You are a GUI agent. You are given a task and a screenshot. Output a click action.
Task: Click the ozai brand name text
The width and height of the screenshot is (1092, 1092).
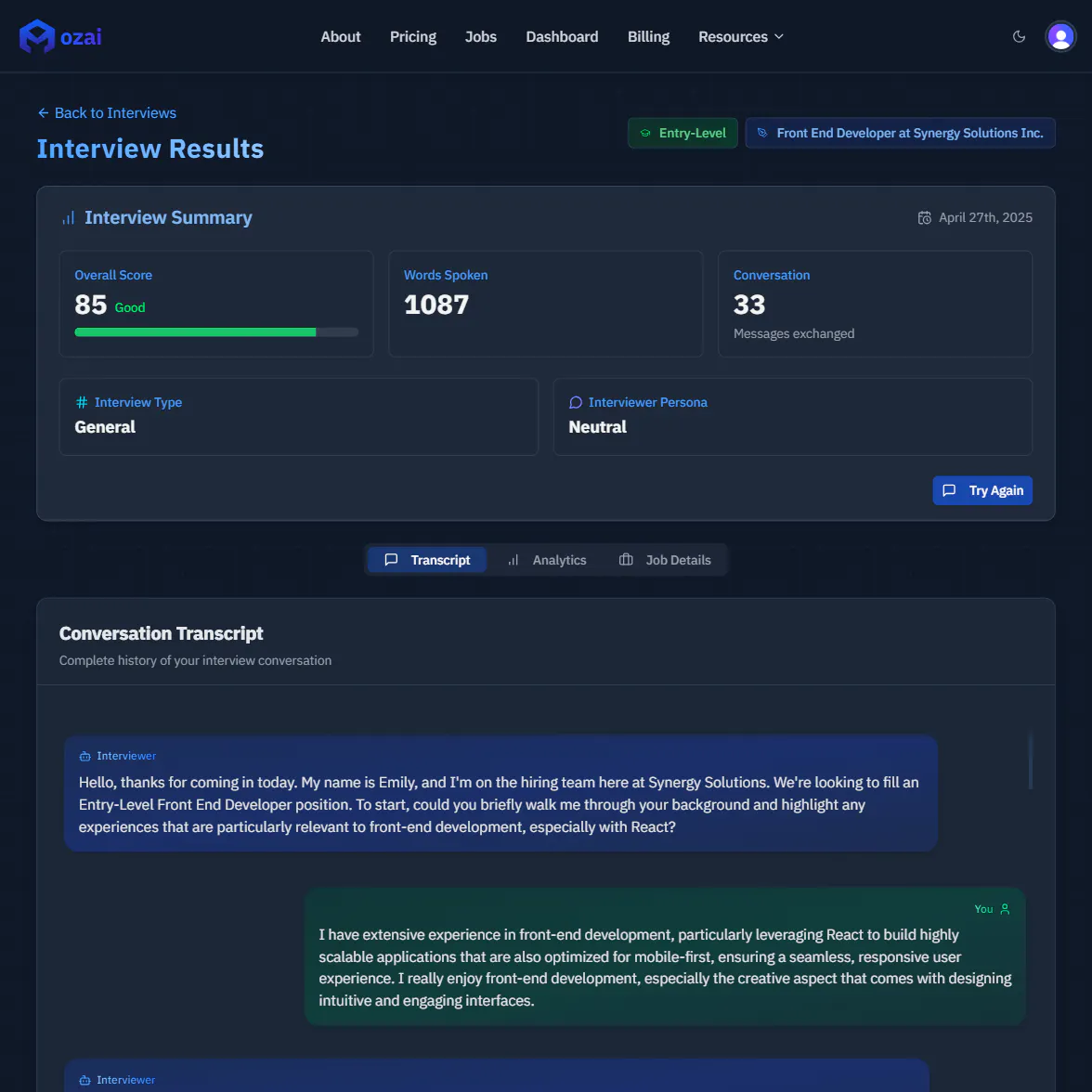click(x=81, y=37)
